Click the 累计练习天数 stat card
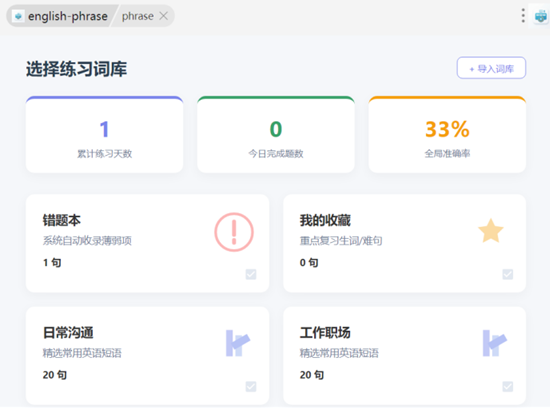 105,135
